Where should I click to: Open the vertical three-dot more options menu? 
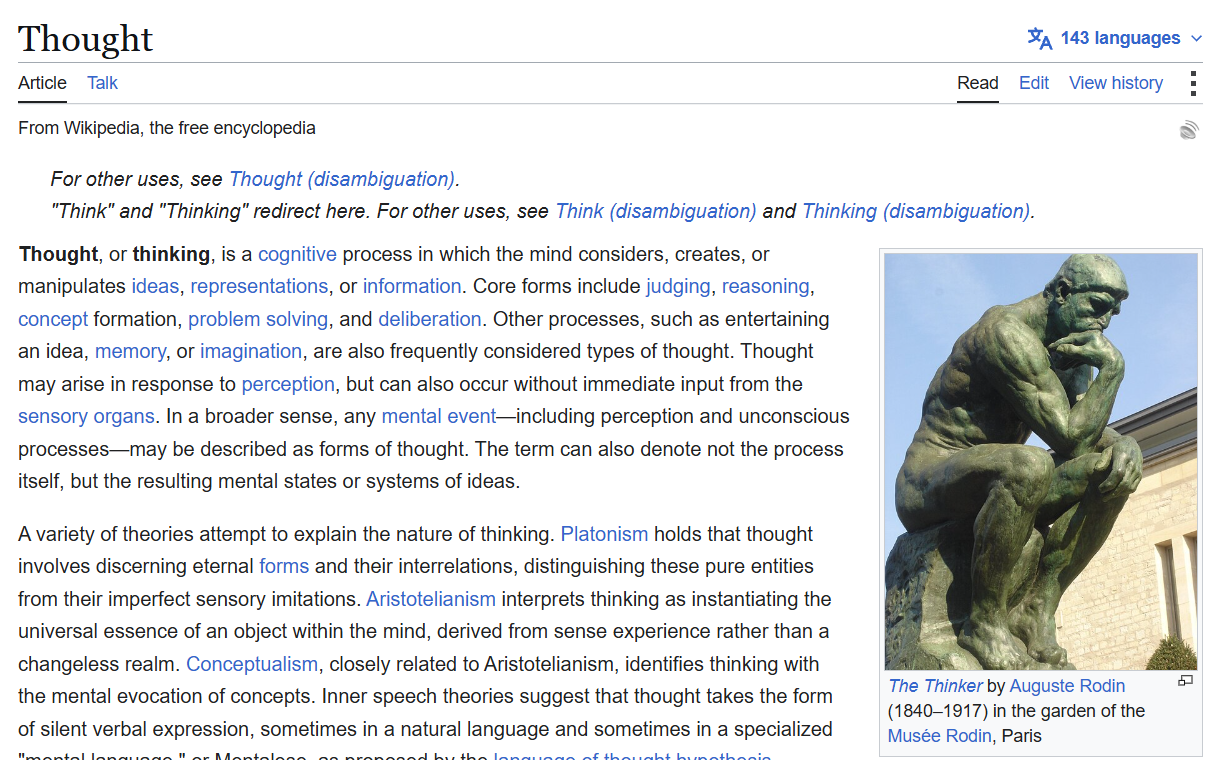(1192, 83)
